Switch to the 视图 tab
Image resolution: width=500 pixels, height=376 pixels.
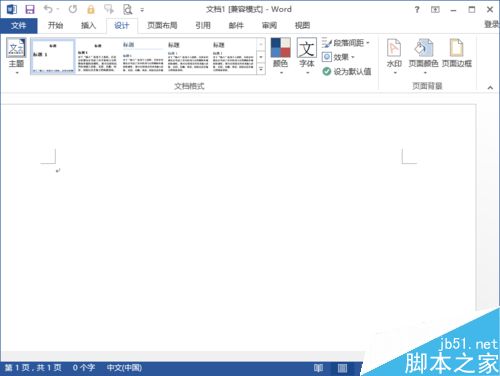point(302,25)
